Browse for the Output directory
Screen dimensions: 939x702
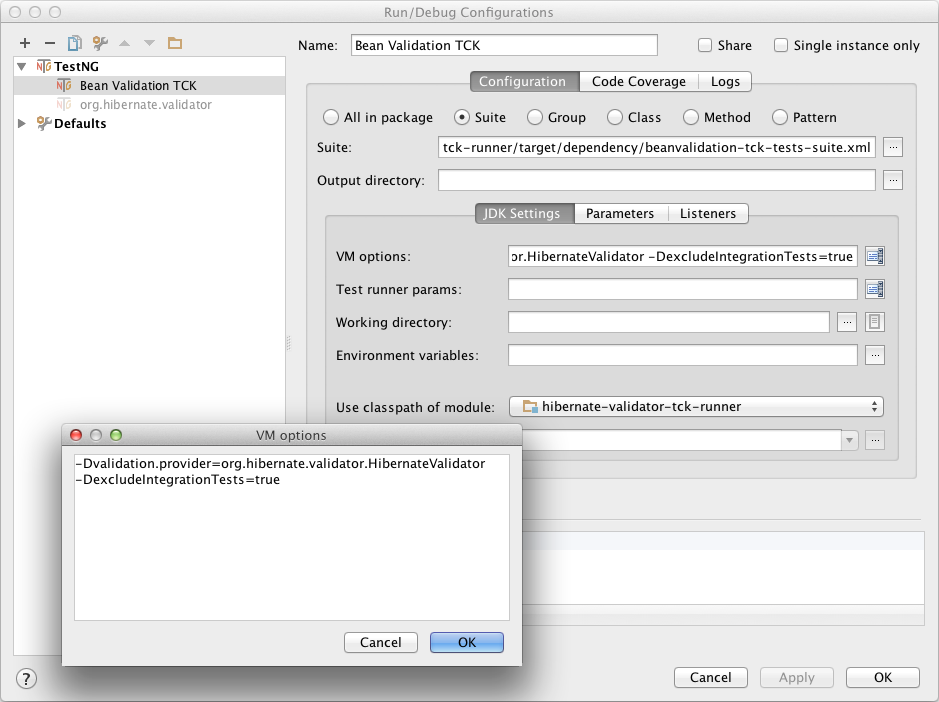pyautogui.click(x=893, y=180)
